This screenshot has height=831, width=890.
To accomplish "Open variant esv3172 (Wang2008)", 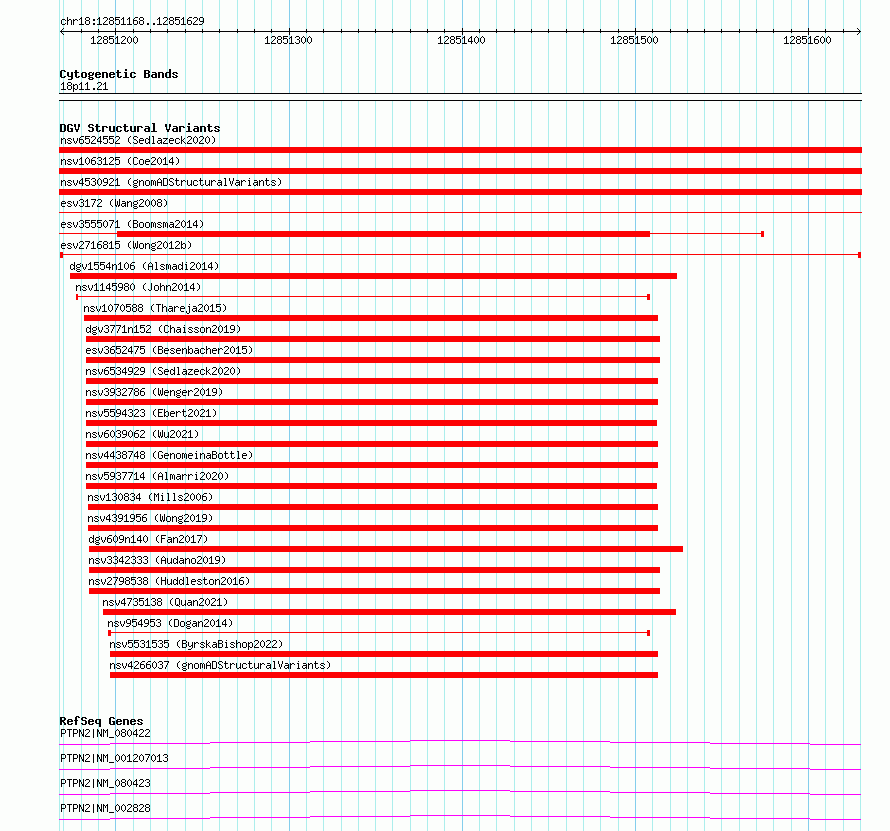I will click(x=114, y=203).
